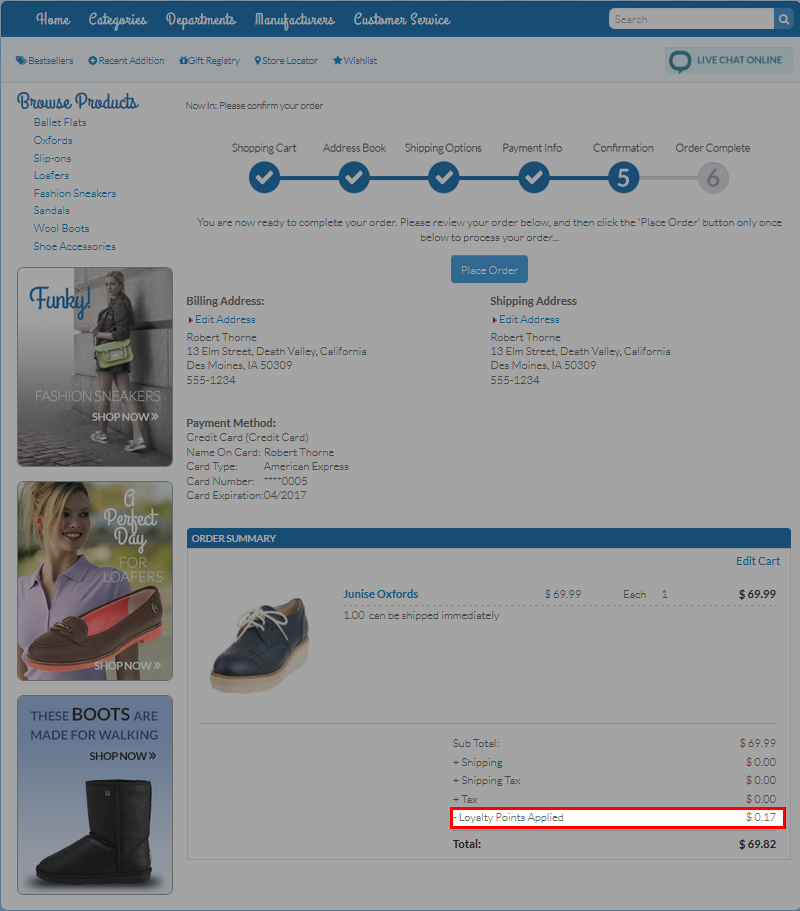
Task: Click the Loyalty Points Applied row
Action: 618,817
